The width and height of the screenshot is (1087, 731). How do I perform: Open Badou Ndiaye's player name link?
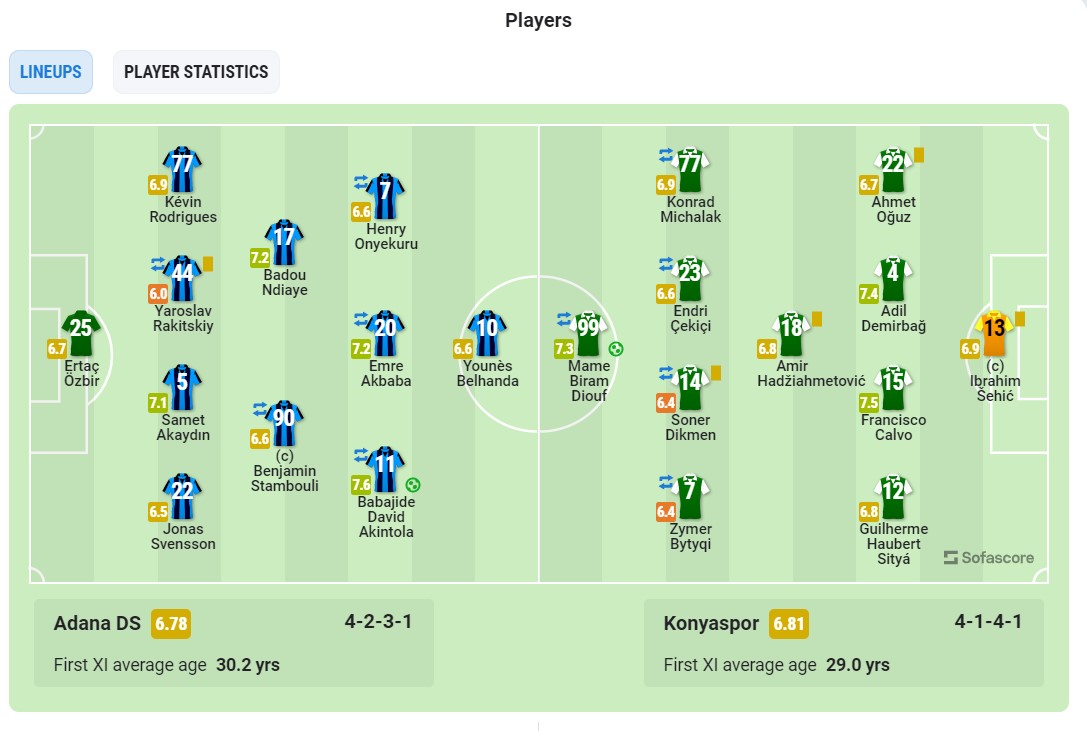click(284, 282)
